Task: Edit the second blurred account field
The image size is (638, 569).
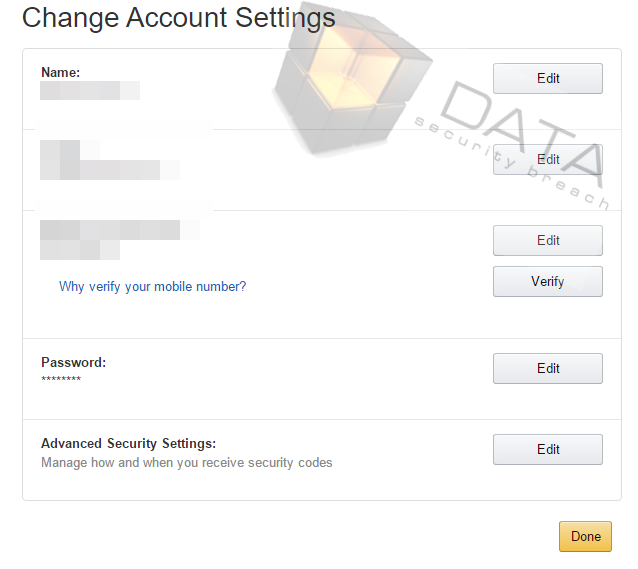Action: pos(548,159)
